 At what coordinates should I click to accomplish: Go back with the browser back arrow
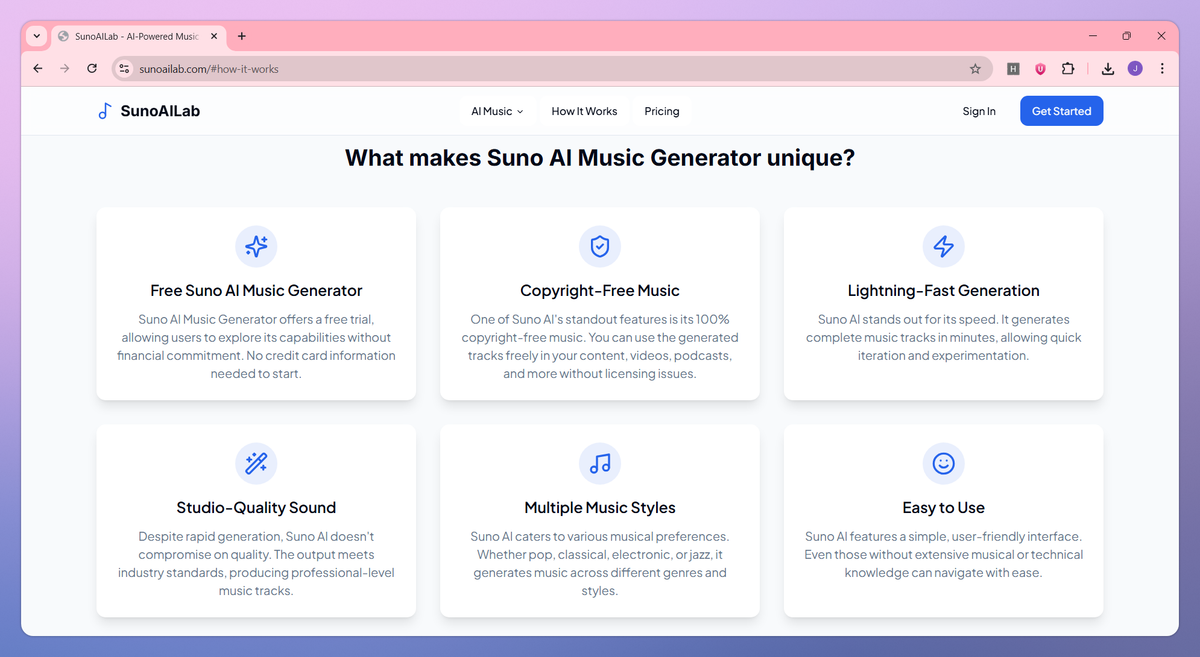pyautogui.click(x=38, y=69)
